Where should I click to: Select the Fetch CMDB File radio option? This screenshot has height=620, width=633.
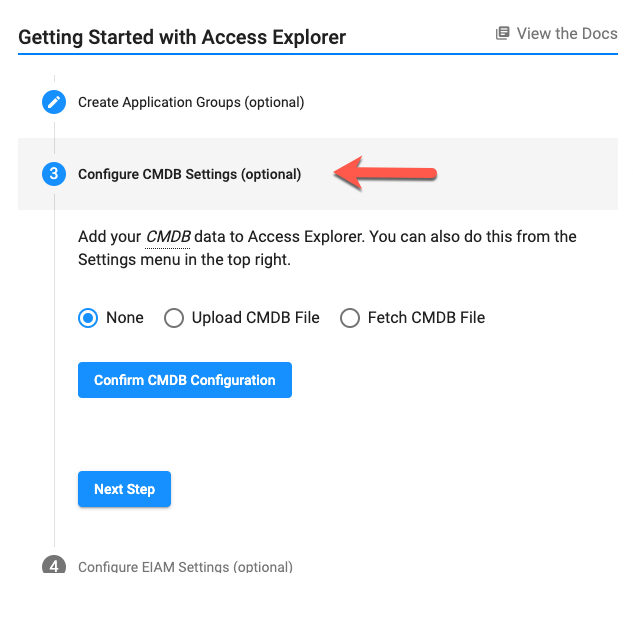350,318
